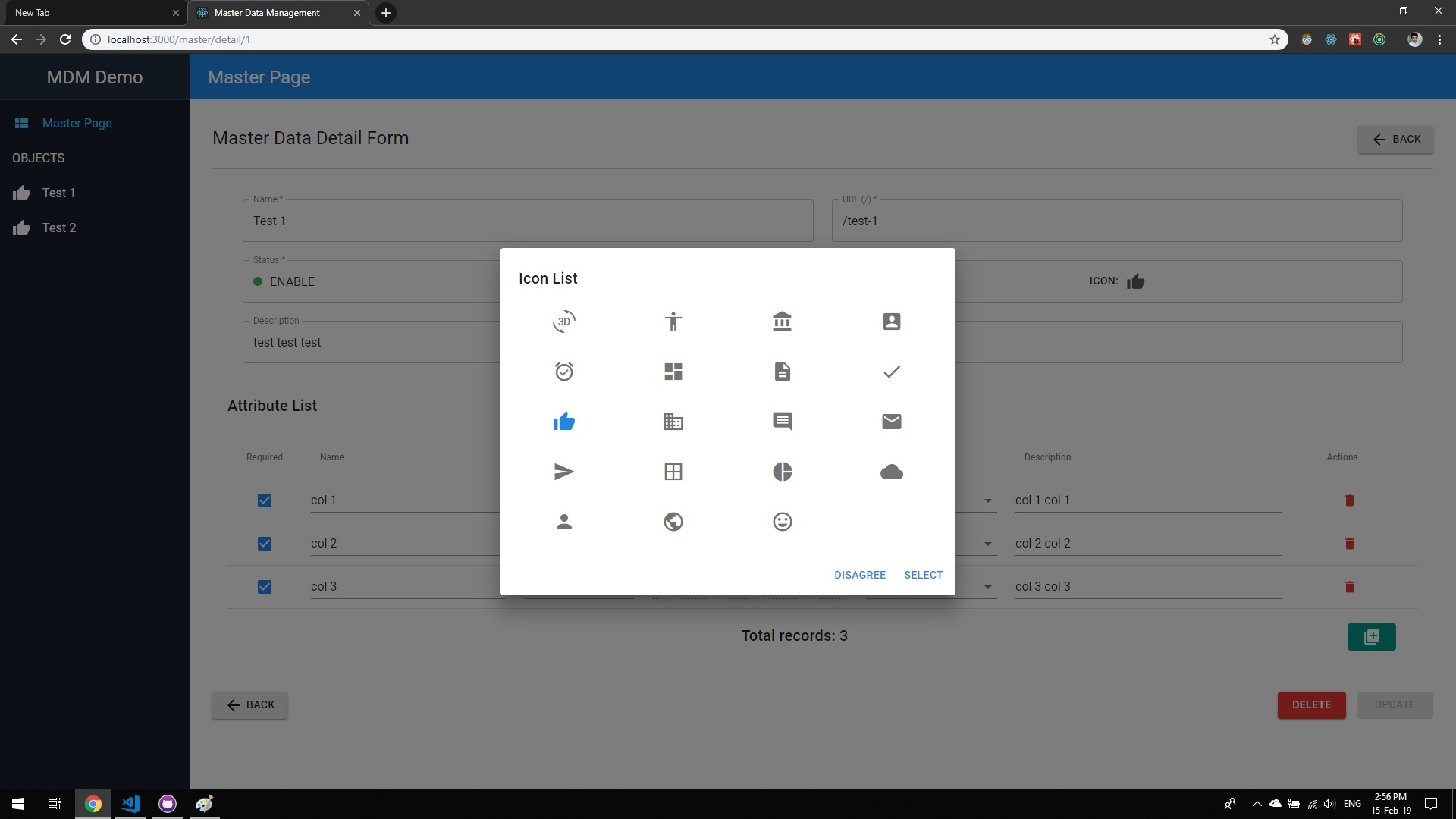Expand the dropdown arrow in col 1 row
Viewport: 1456px width, 819px height.
987,500
